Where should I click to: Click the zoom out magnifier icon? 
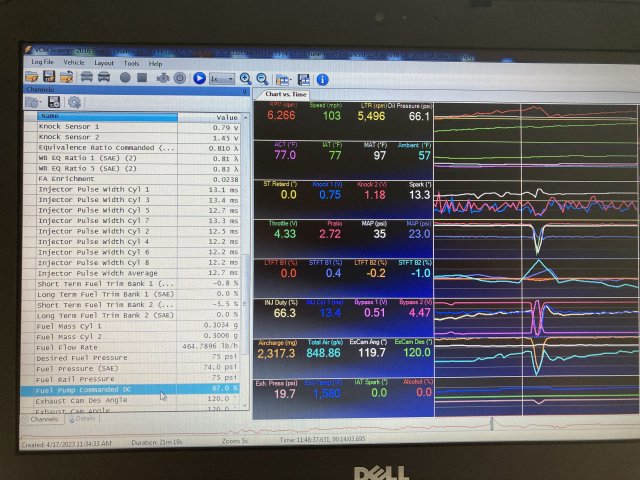tap(262, 78)
